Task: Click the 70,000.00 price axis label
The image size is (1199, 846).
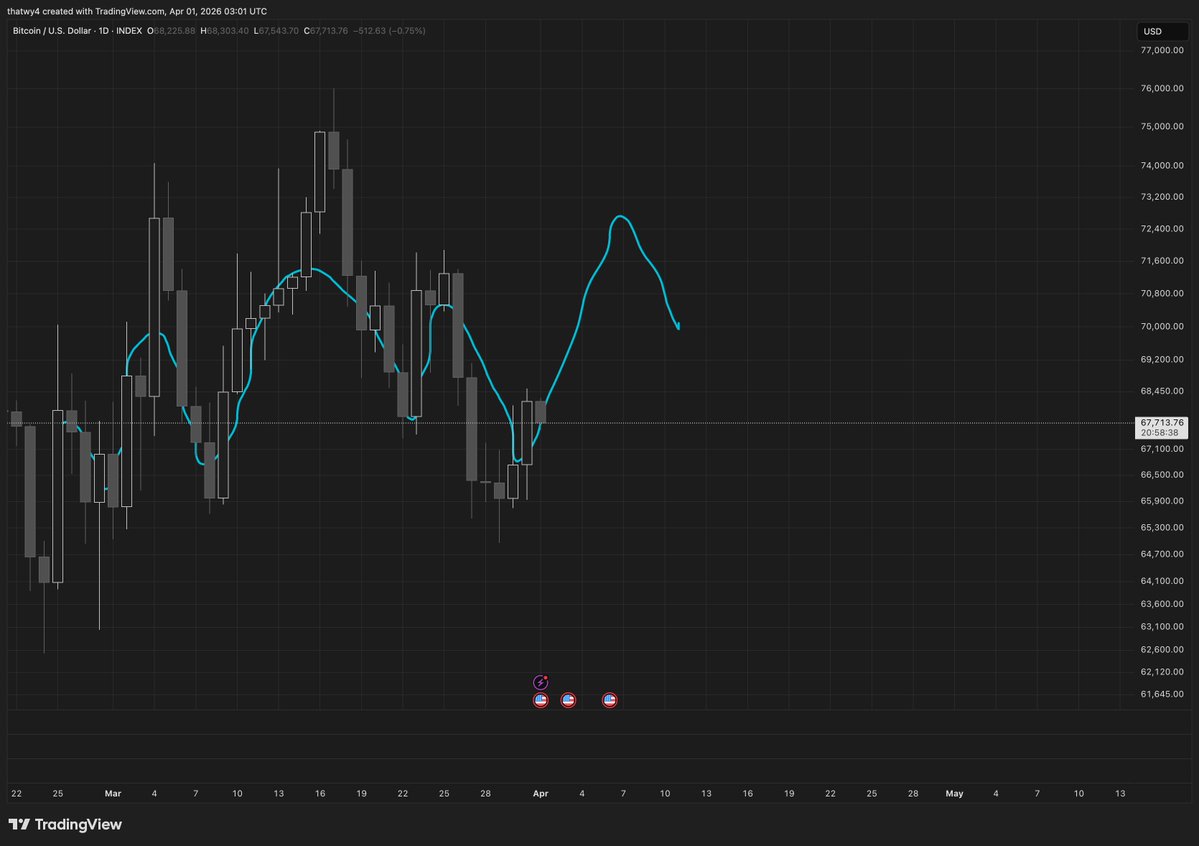Action: tap(1162, 327)
